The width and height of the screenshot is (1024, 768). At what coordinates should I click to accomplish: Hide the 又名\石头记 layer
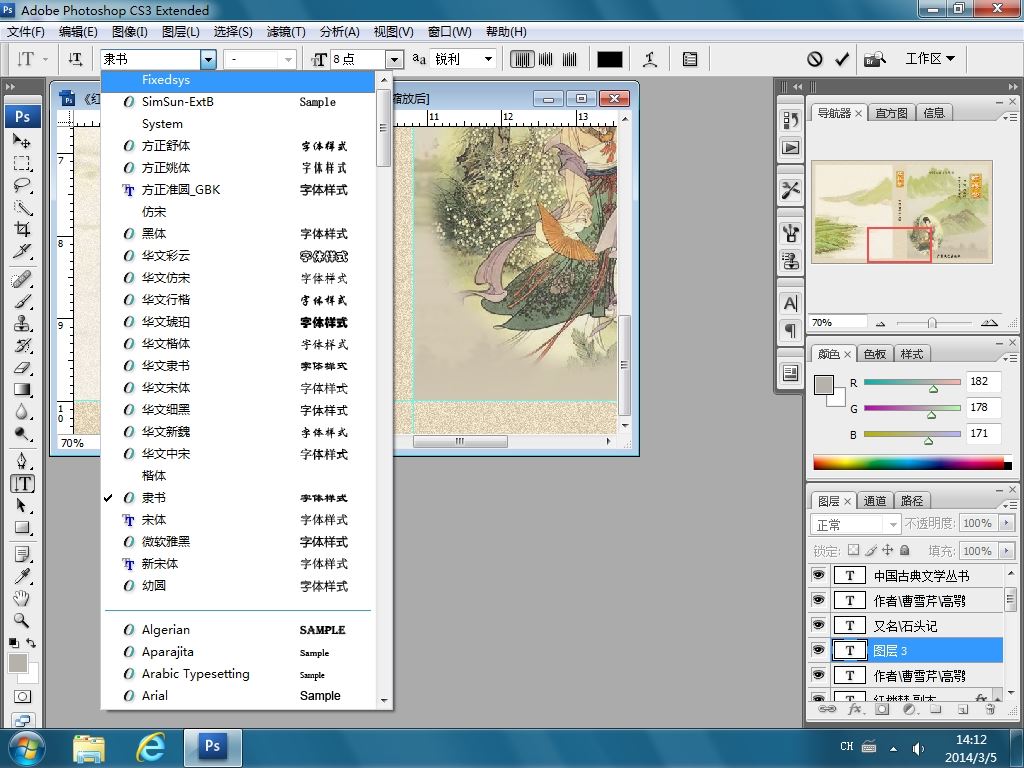point(818,625)
